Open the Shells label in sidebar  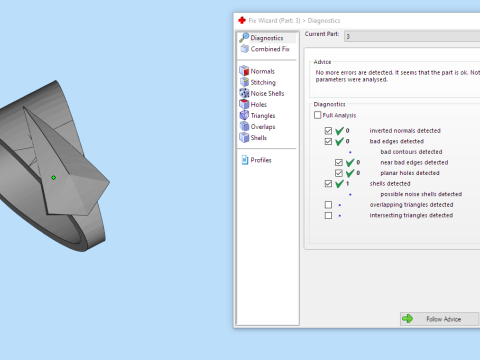click(259, 138)
